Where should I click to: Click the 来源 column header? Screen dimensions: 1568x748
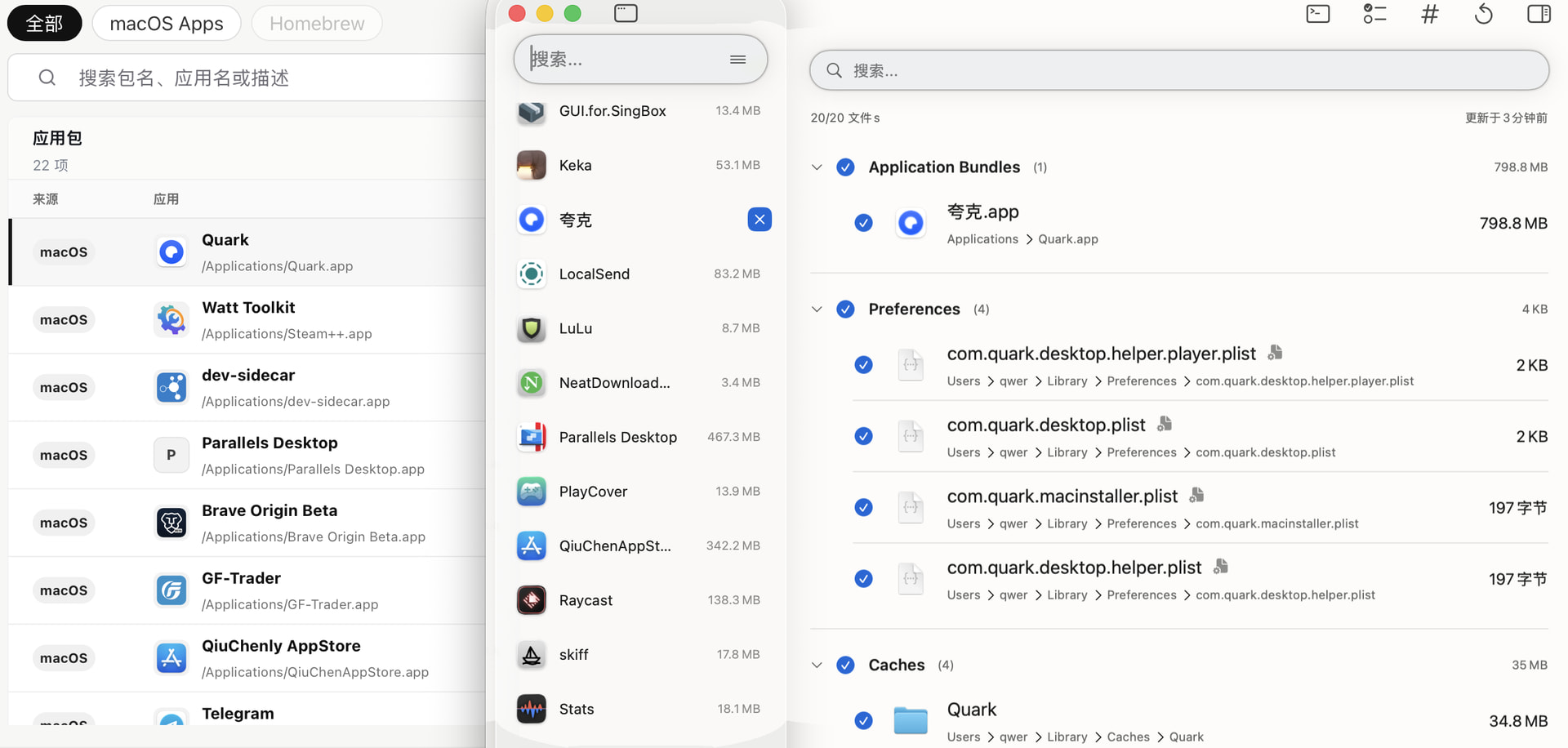click(46, 199)
